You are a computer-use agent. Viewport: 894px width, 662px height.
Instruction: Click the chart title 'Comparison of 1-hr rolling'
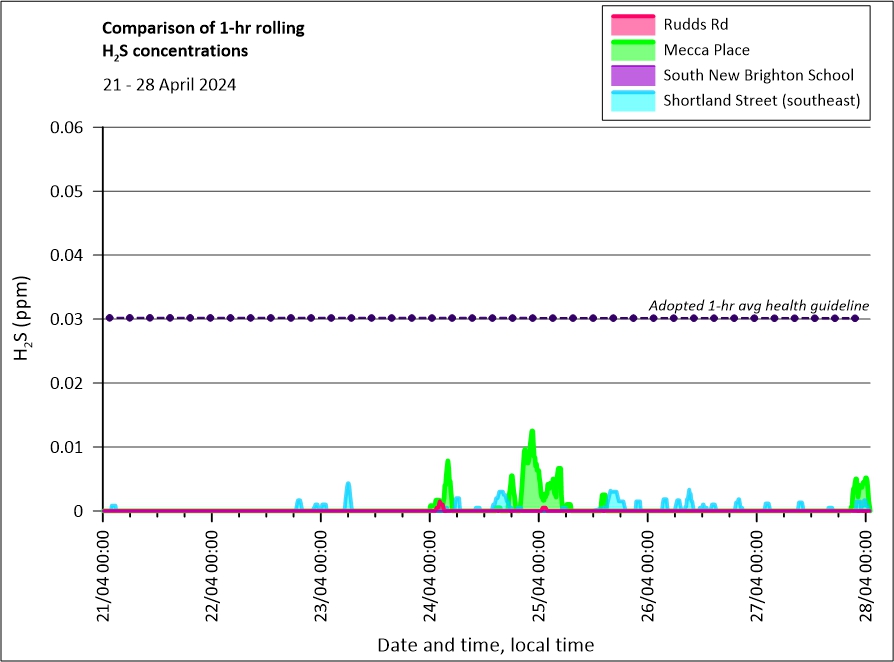click(203, 28)
